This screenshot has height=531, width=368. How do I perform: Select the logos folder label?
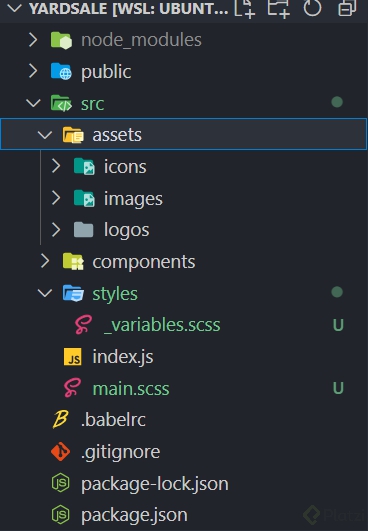point(126,230)
